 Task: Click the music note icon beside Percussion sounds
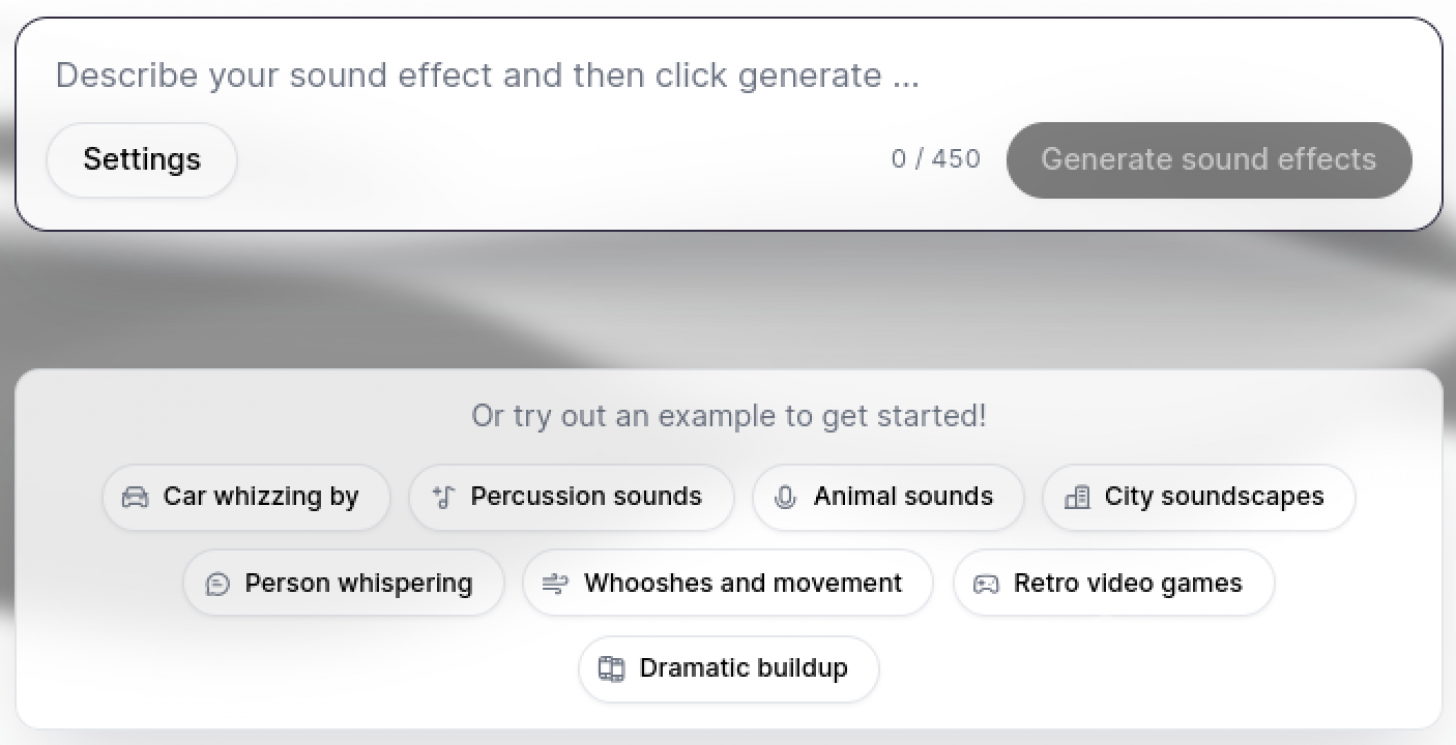[x=443, y=497]
